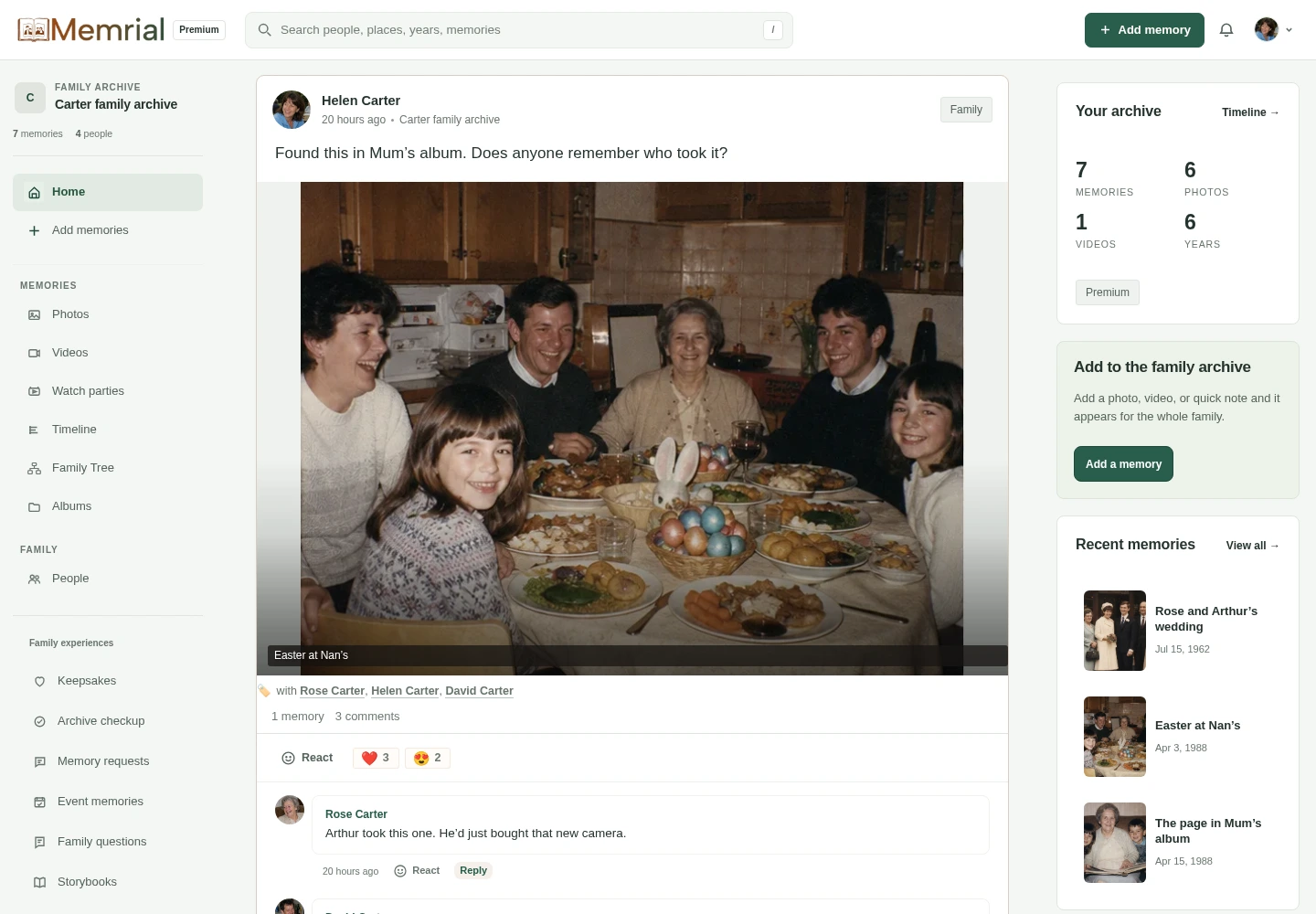Click the People sidebar icon
The height and width of the screenshot is (914, 1316).
click(34, 579)
